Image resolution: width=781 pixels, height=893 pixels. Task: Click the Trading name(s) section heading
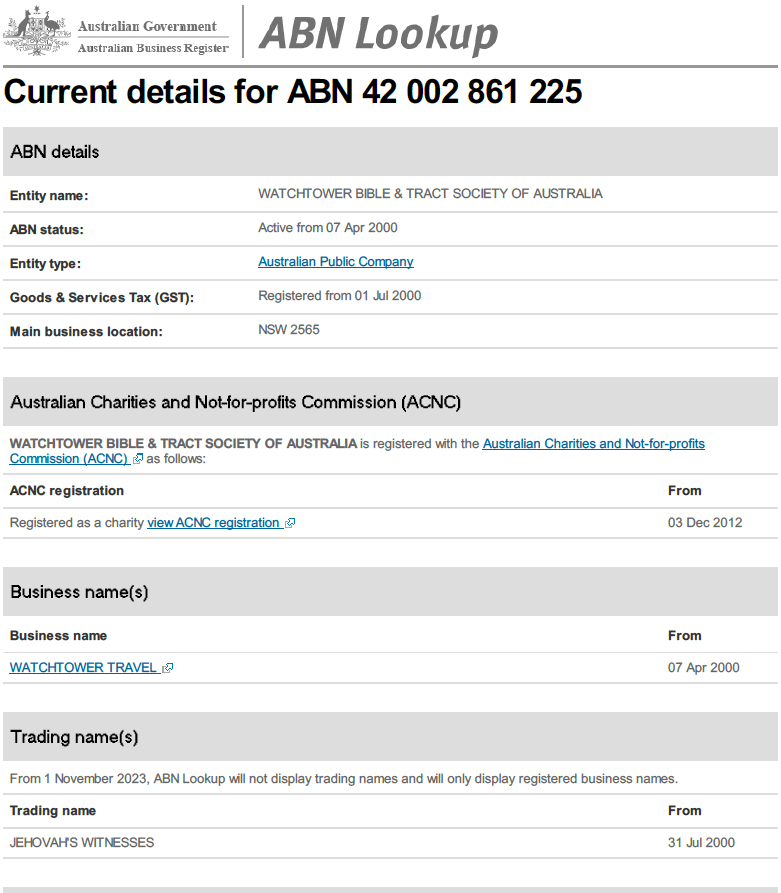[74, 737]
